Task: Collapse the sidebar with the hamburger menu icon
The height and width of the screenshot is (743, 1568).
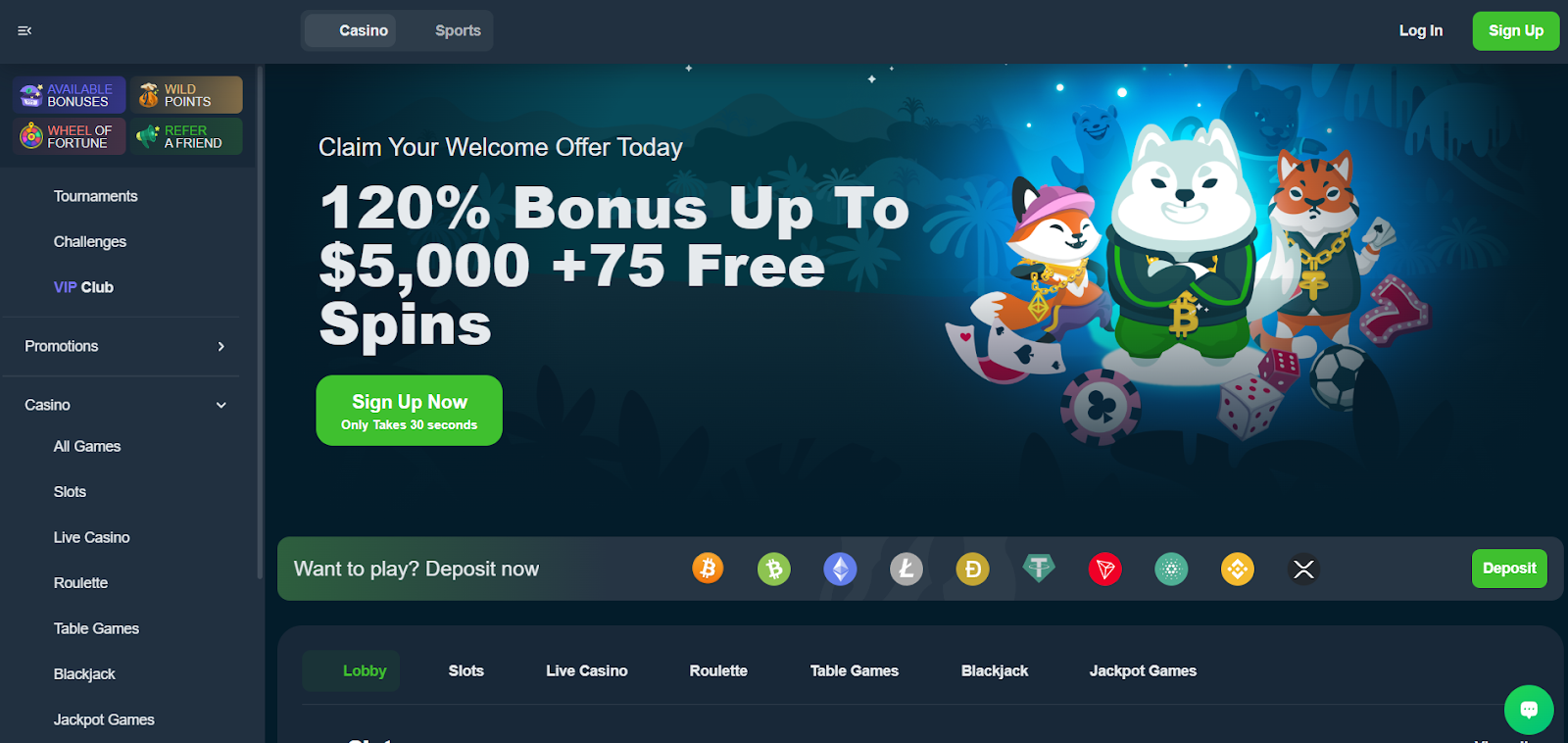Action: pos(24,30)
